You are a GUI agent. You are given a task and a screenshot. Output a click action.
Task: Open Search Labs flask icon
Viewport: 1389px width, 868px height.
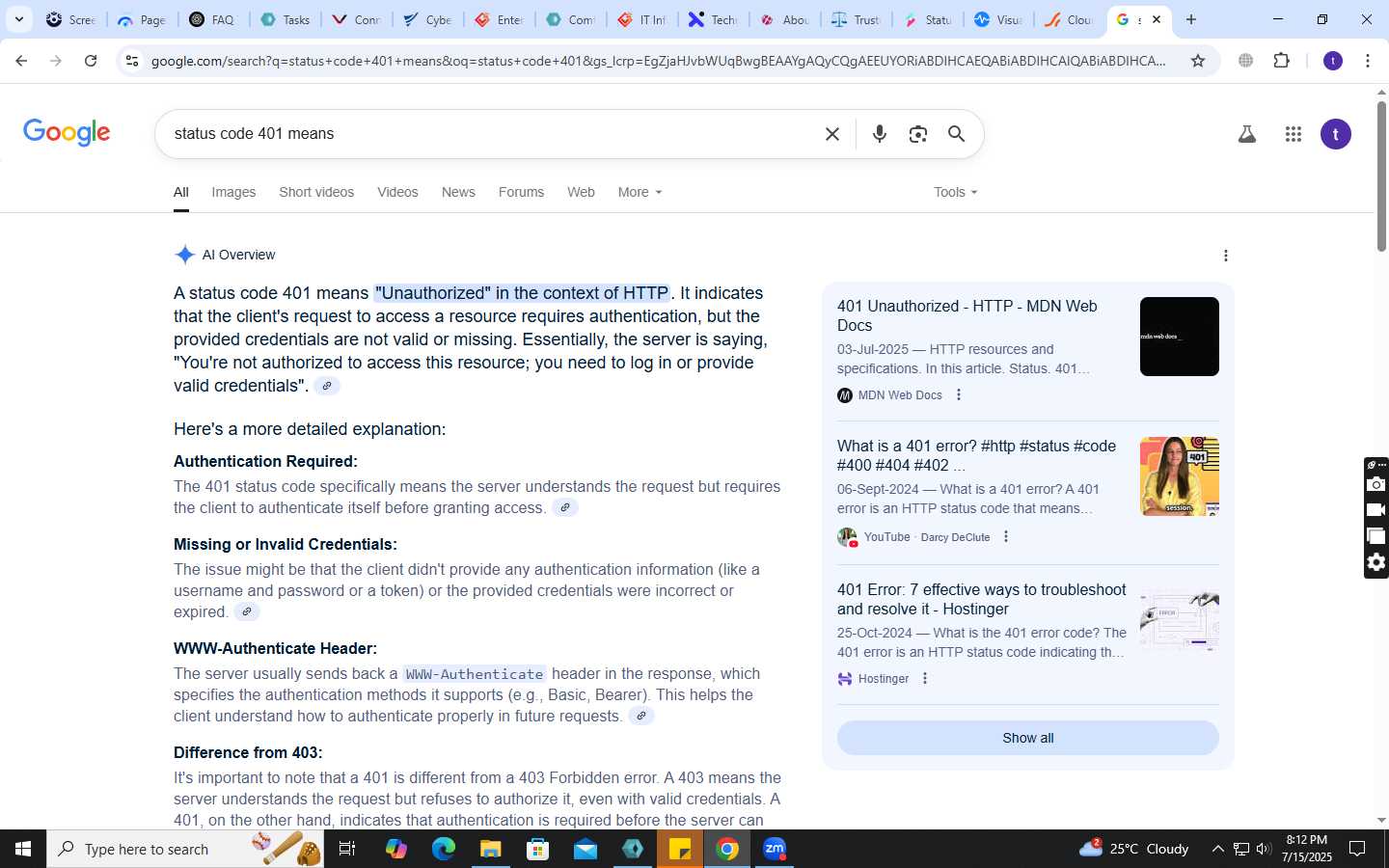[1246, 134]
